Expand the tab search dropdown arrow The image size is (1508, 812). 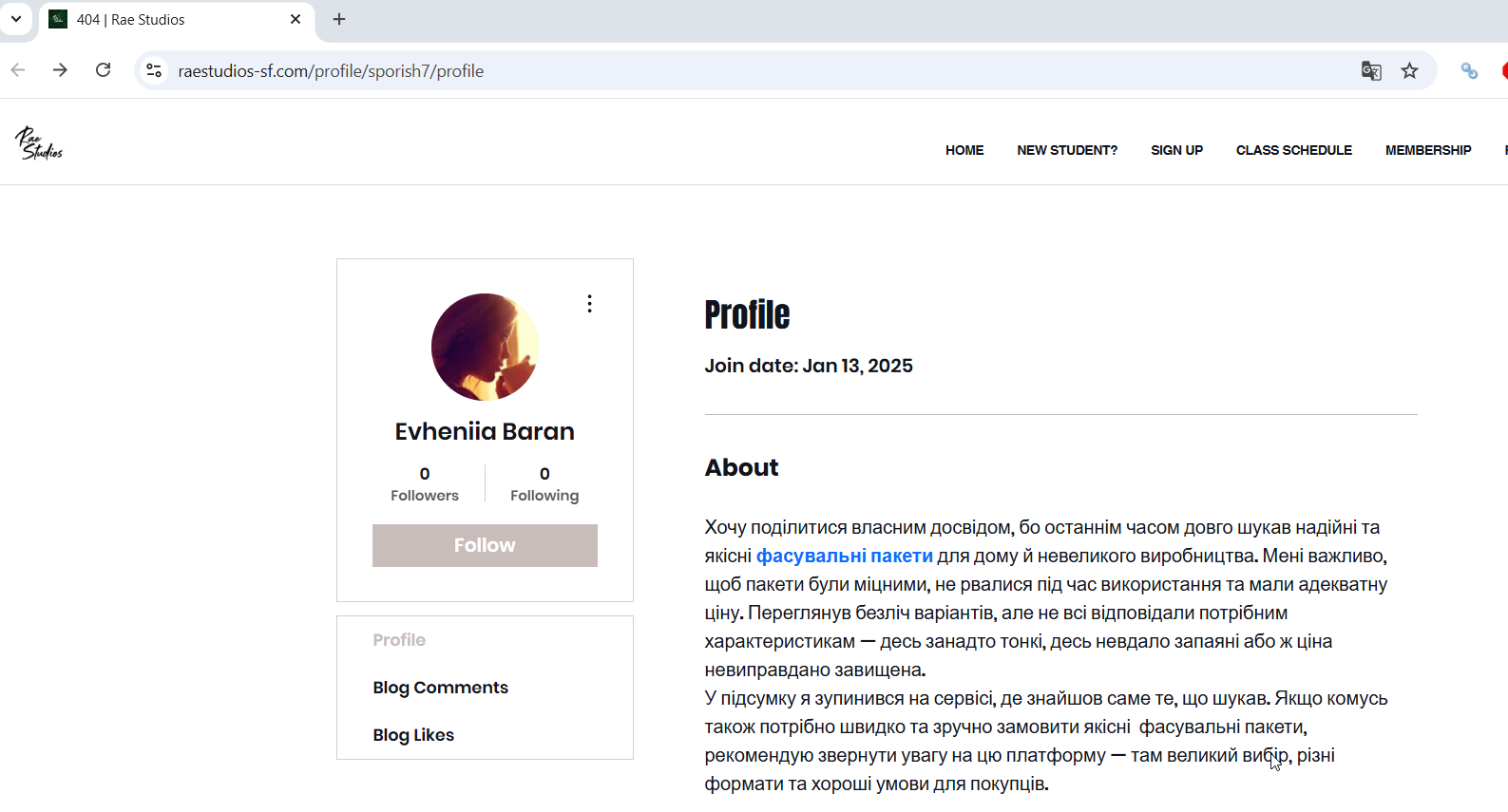tap(16, 19)
